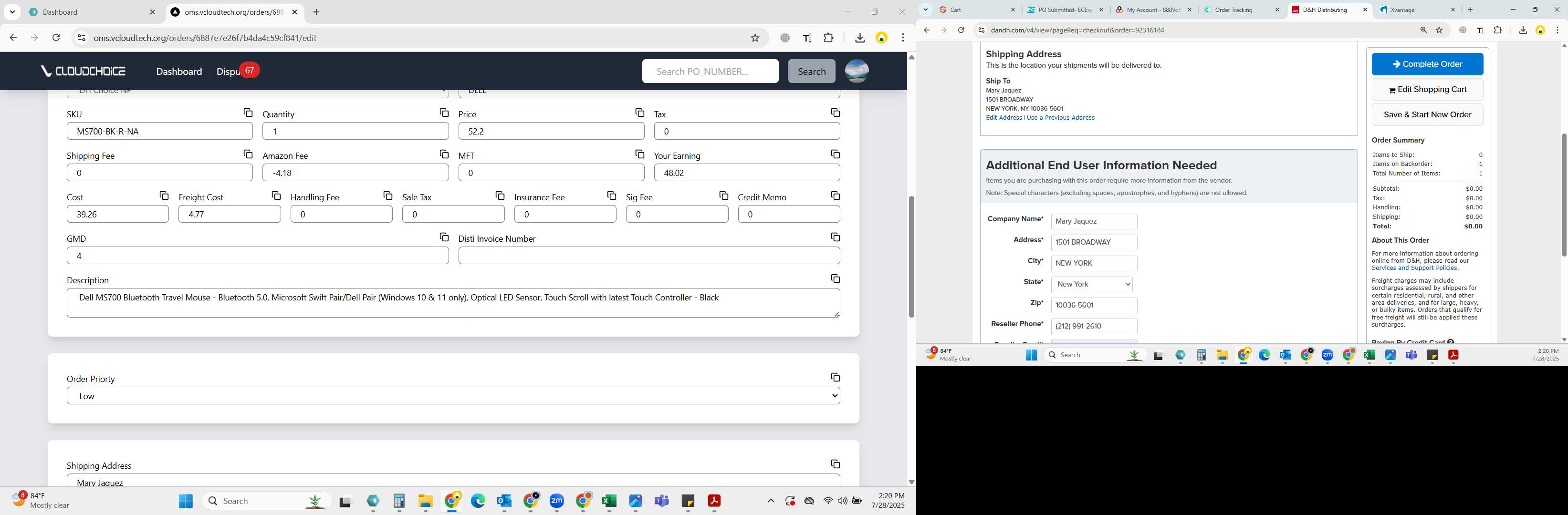1568x515 pixels.
Task: Copy the Tax field value
Action: click(x=835, y=113)
